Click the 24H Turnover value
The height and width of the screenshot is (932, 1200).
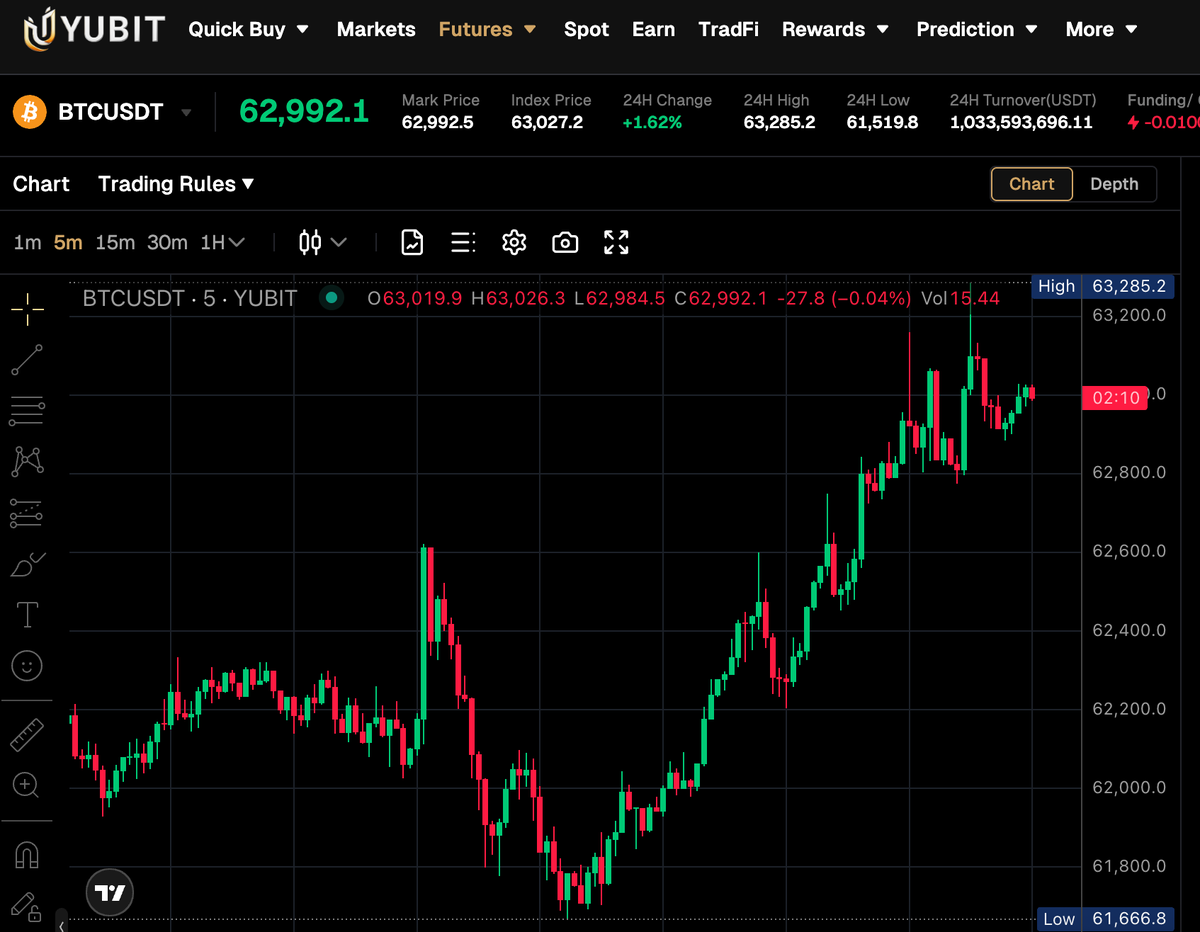(1021, 123)
